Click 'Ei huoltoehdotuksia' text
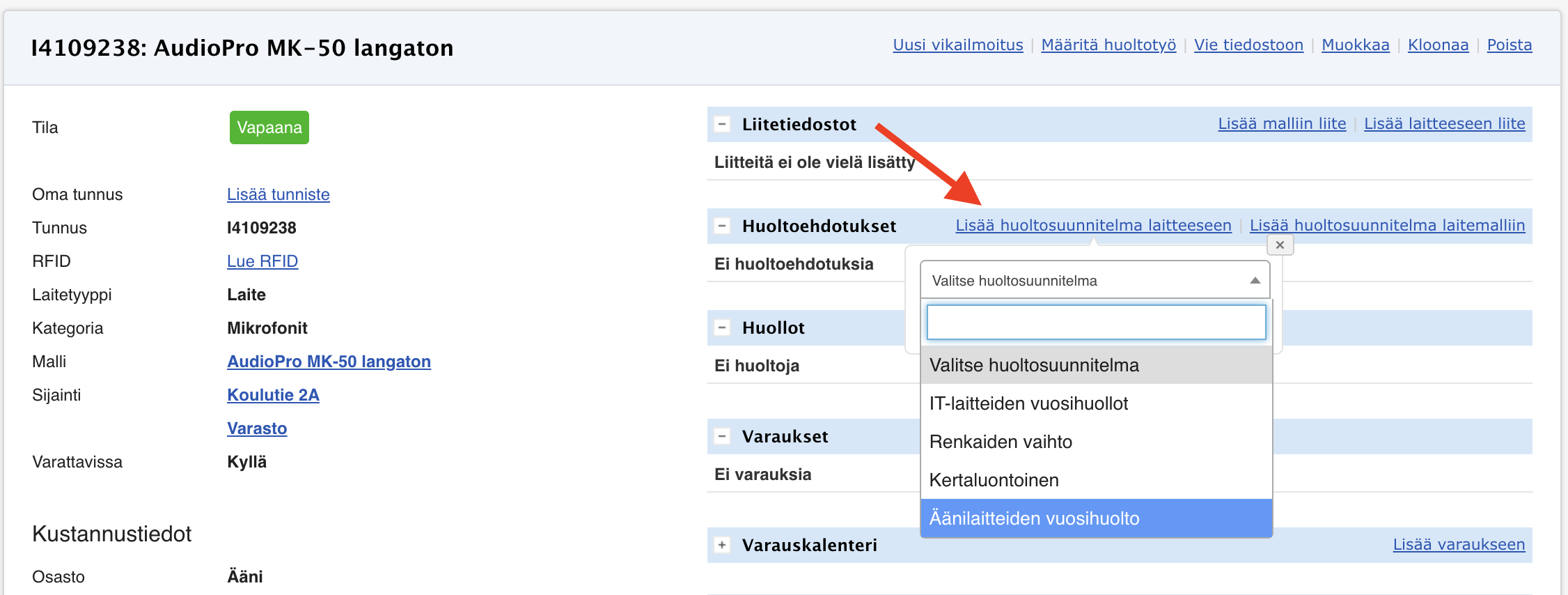 [794, 264]
